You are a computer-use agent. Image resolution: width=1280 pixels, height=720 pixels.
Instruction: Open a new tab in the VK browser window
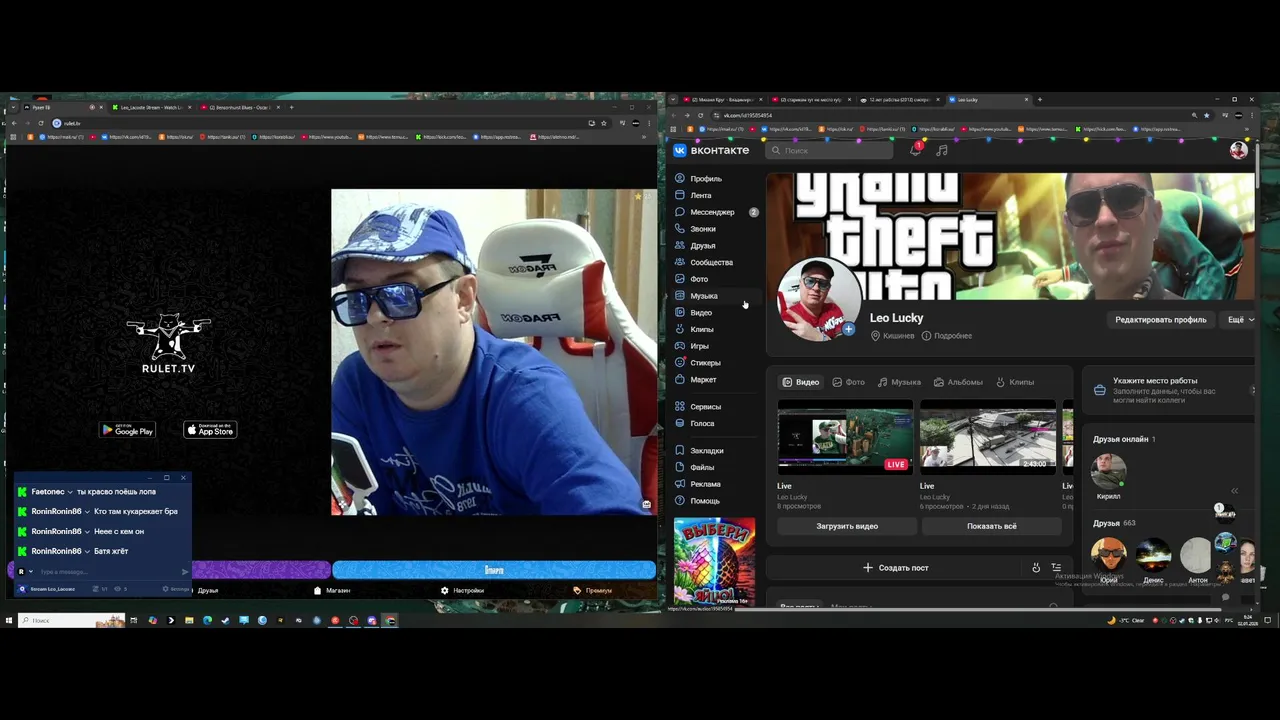1039,99
